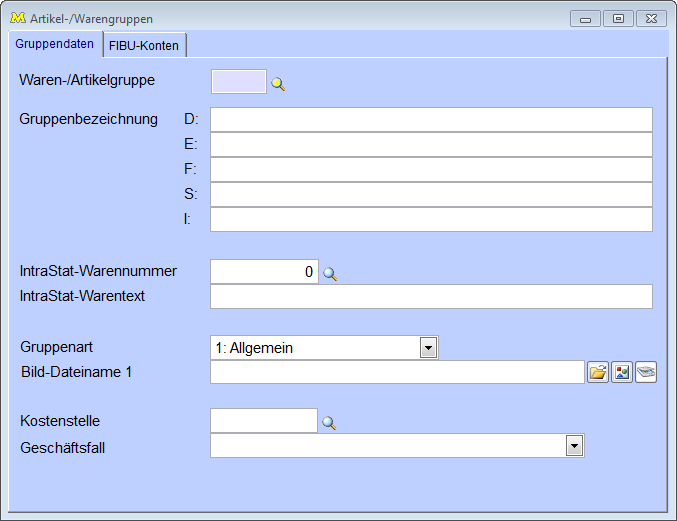
Task: Click the IntraStat-Warentext input field
Action: point(431,296)
